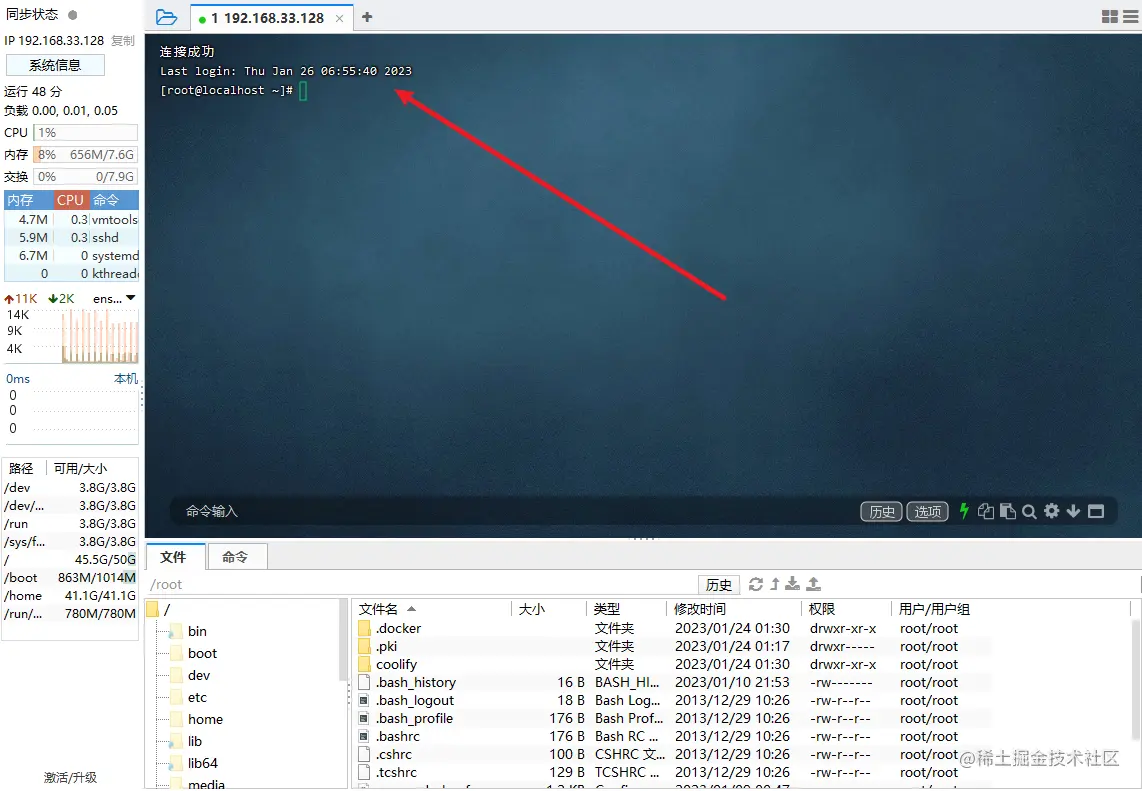Add a new session tab with plus
Screen dimensions: 1142x791
(367, 17)
